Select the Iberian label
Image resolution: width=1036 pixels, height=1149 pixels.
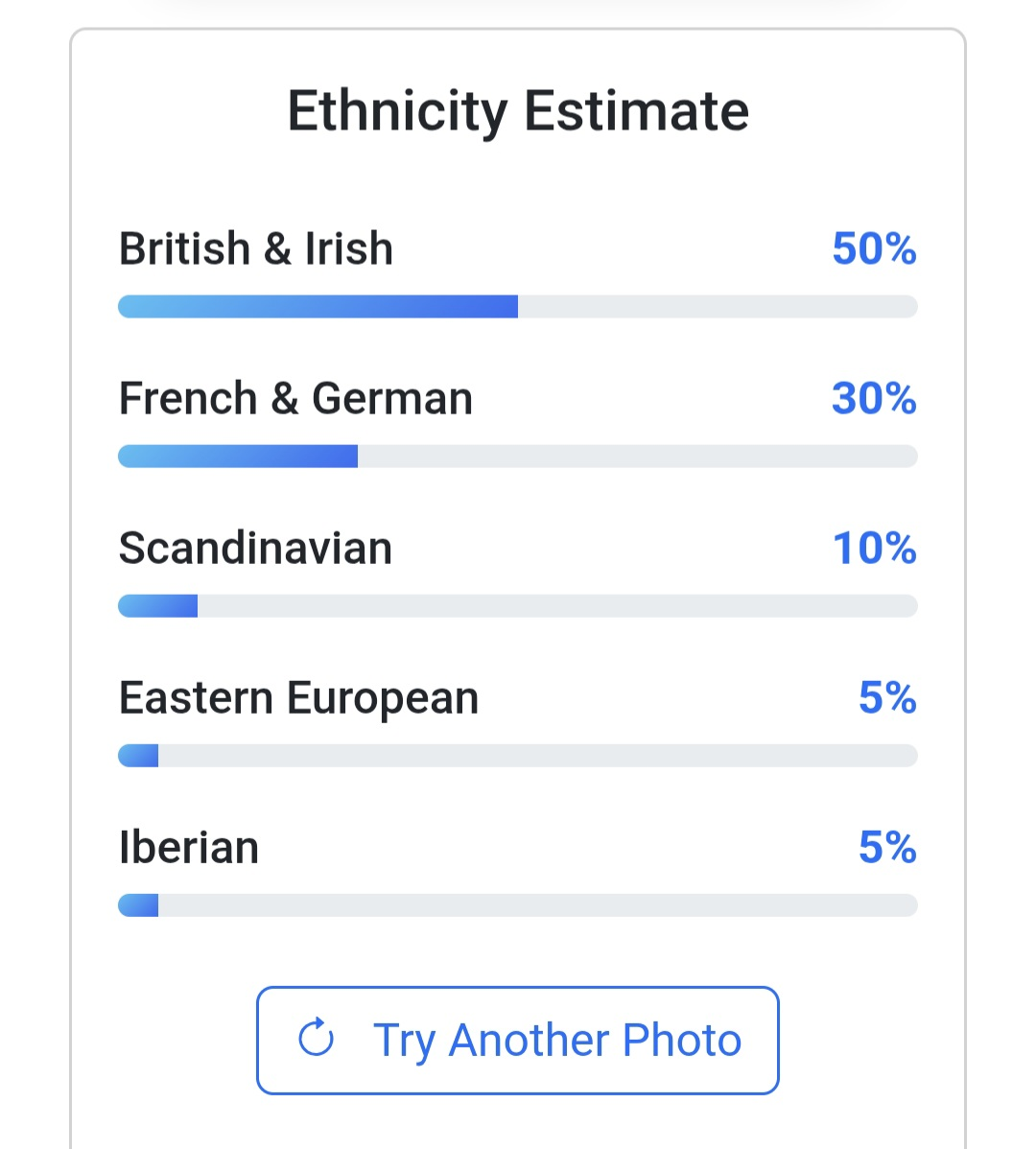tap(189, 848)
